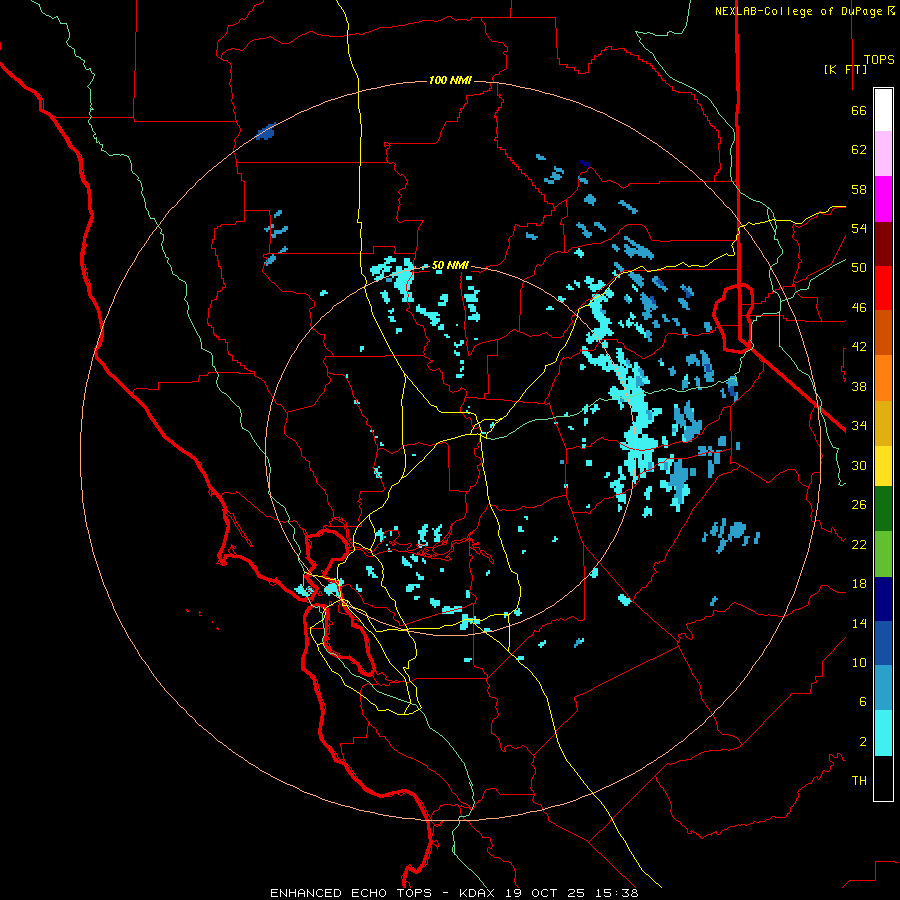Click the legend value 22
Viewport: 900px width, 900px height.
[859, 544]
